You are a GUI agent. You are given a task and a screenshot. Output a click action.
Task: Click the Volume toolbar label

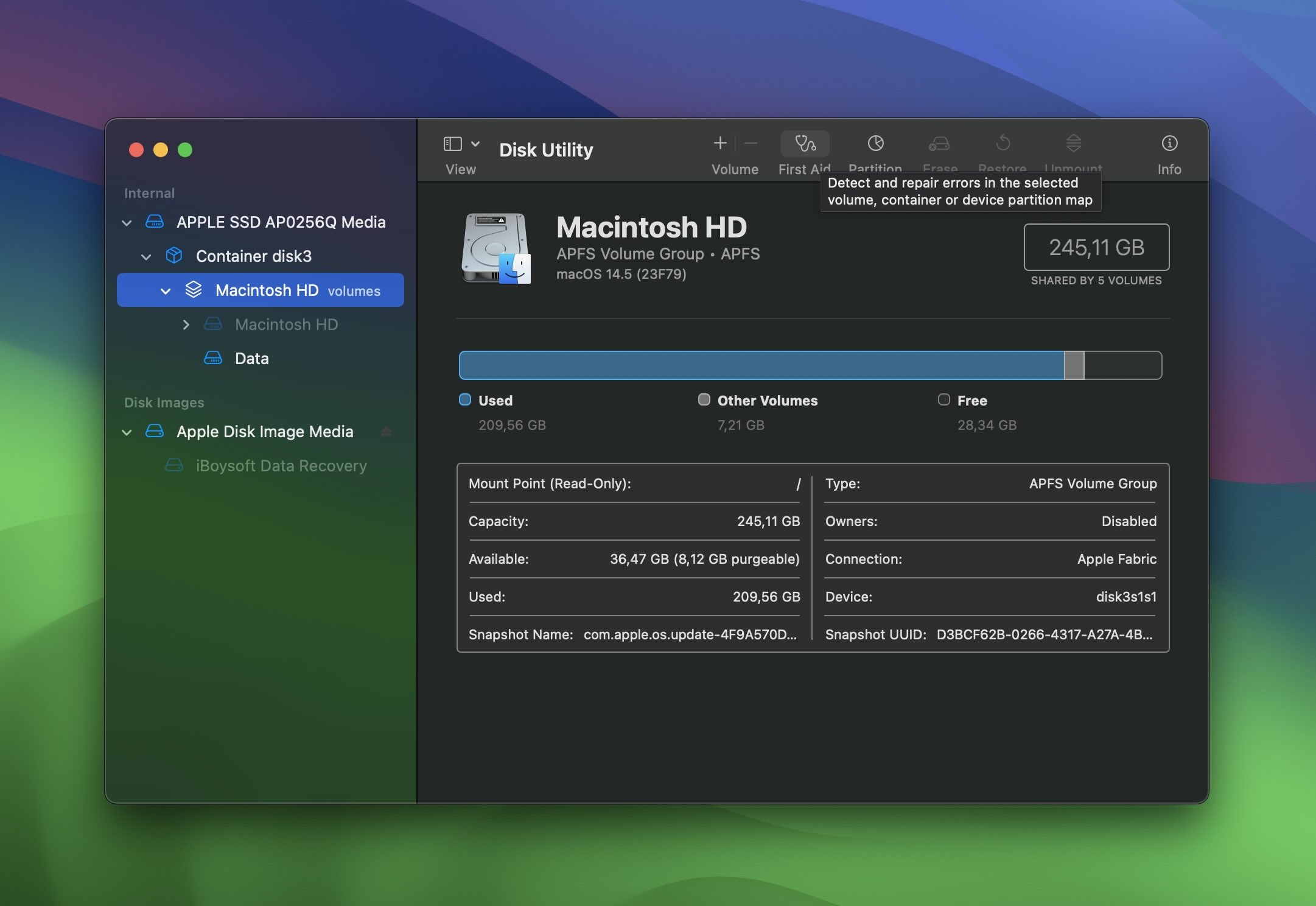click(735, 169)
